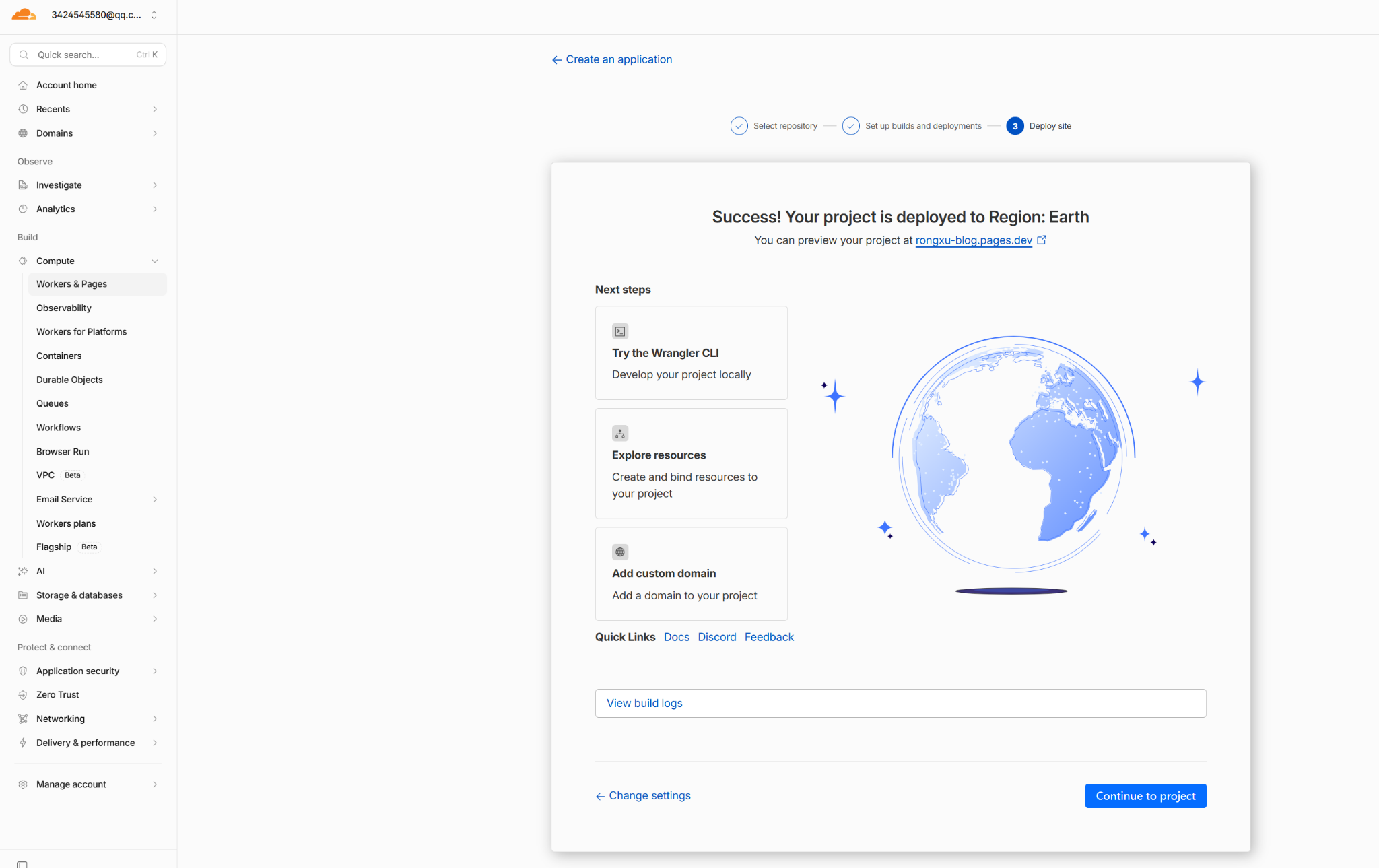Screen dimensions: 1379x868
Task: Open the account switcher chevron
Action: (154, 15)
